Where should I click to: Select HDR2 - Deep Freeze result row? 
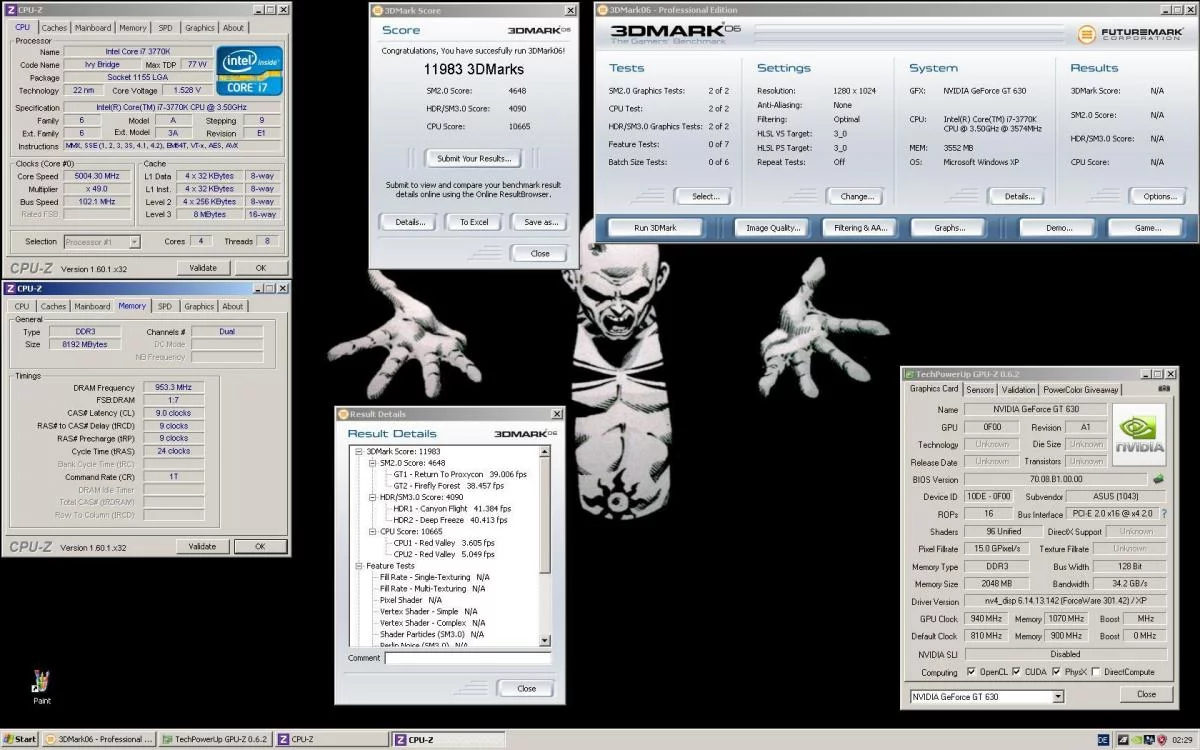(450, 520)
